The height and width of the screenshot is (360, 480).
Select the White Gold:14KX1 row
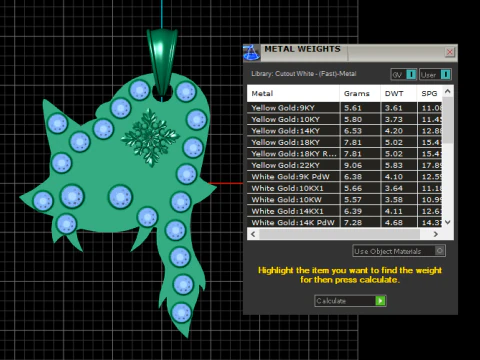[345, 211]
